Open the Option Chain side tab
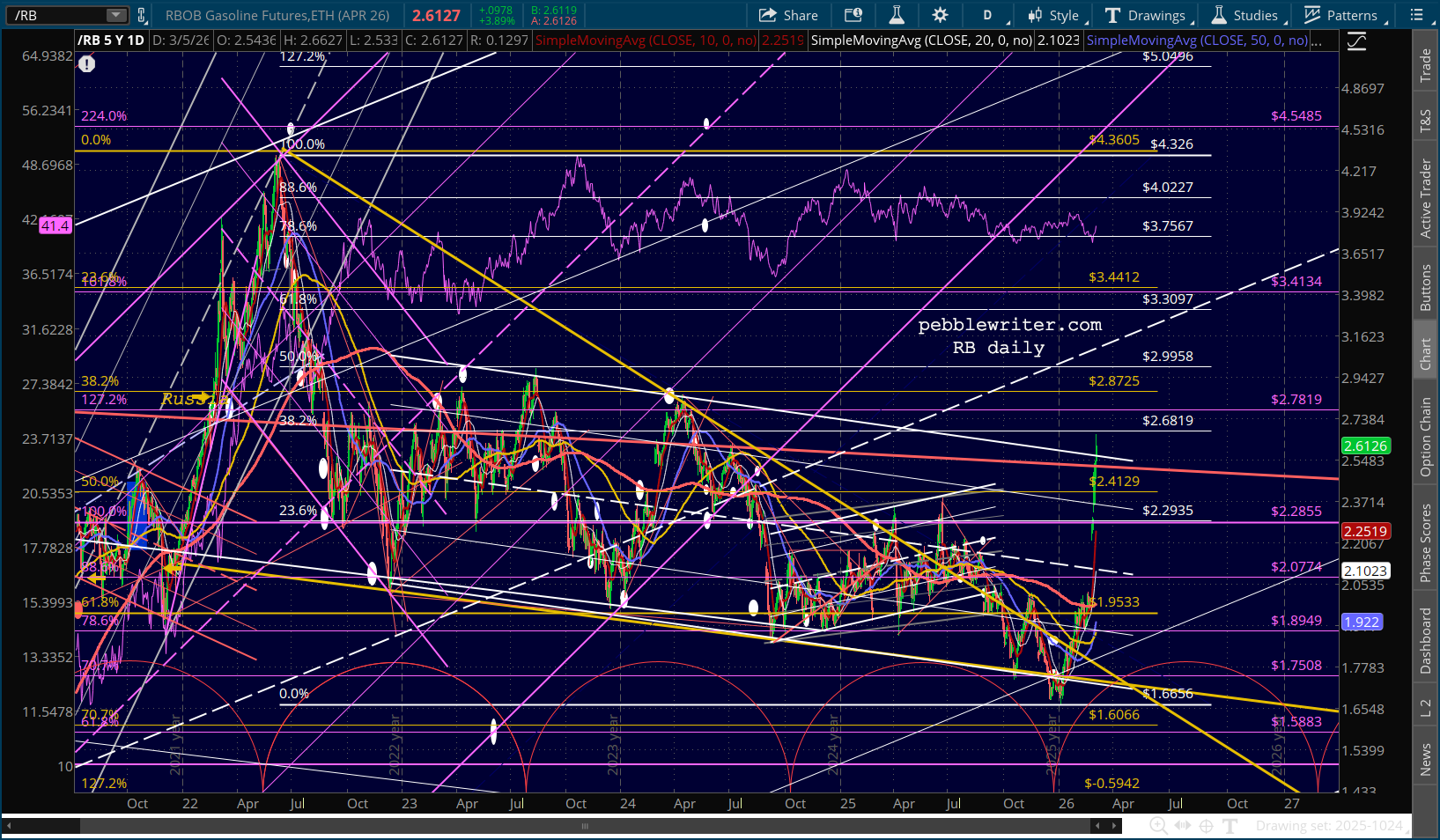This screenshot has height=840, width=1440. tap(1426, 438)
